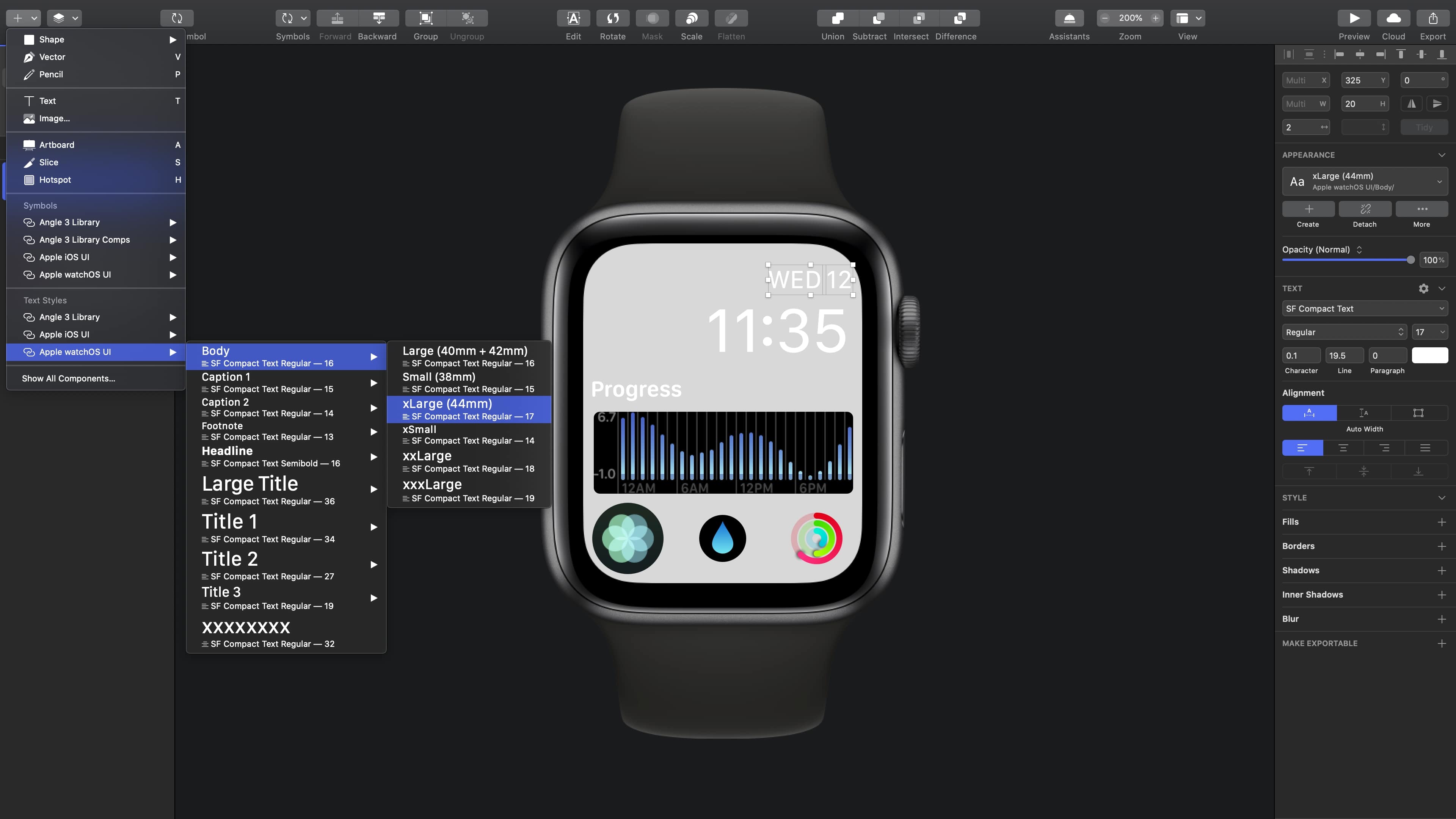
Task: Flip the selection horizontally
Action: [x=1411, y=104]
